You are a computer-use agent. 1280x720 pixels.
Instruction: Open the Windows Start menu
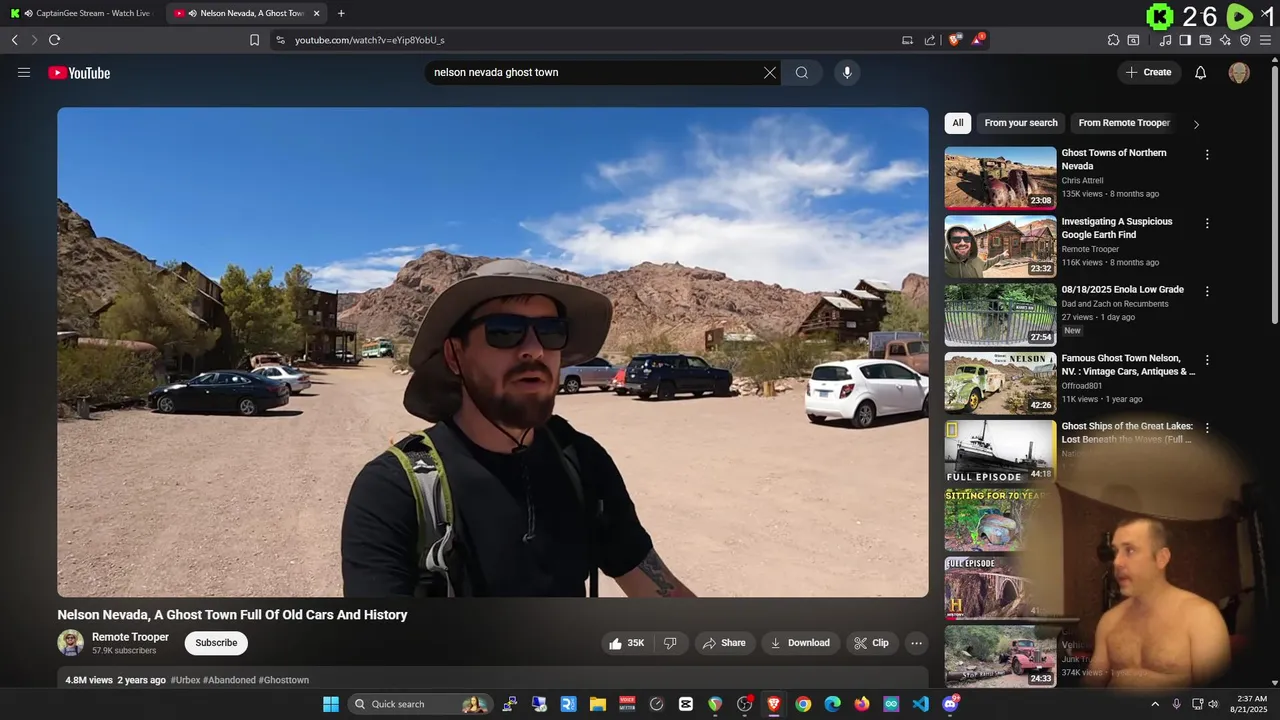(x=331, y=704)
